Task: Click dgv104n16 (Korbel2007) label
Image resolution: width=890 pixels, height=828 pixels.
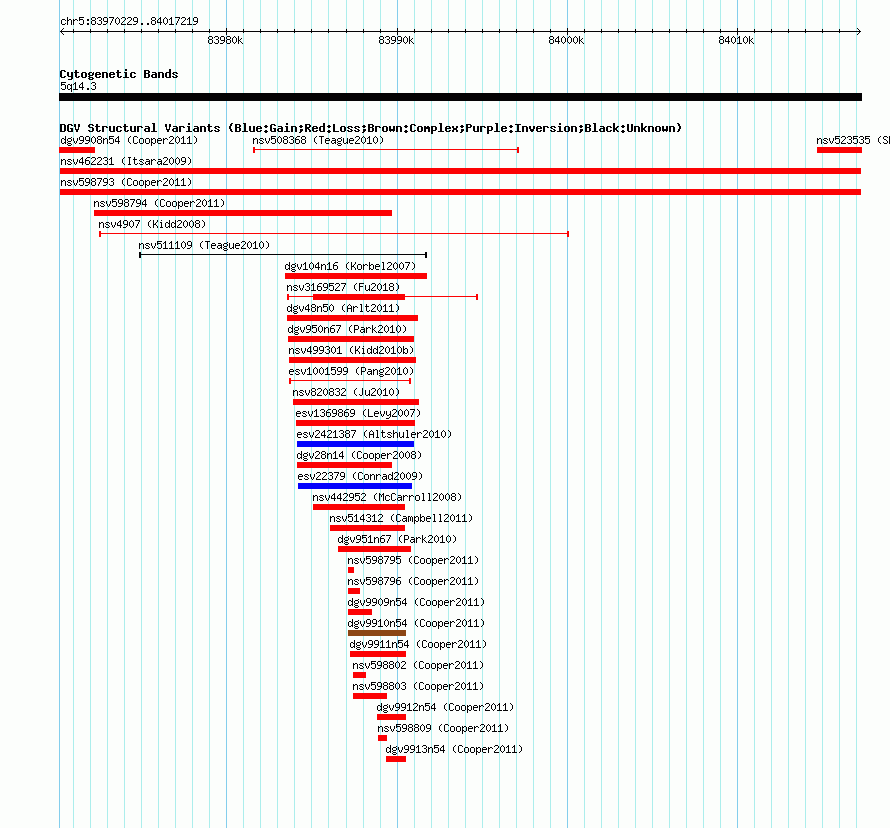Action: 350,266
